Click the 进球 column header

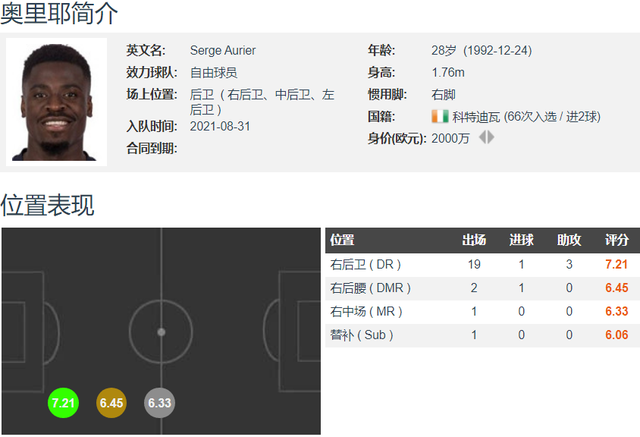[521, 240]
